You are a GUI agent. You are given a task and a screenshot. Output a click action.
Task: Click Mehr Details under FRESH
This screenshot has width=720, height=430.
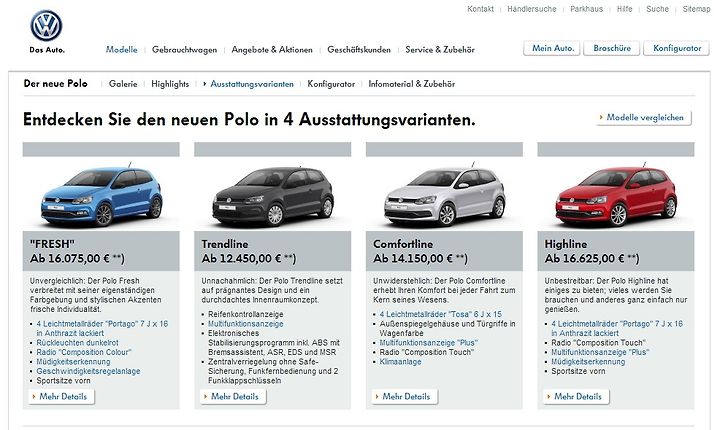click(62, 396)
